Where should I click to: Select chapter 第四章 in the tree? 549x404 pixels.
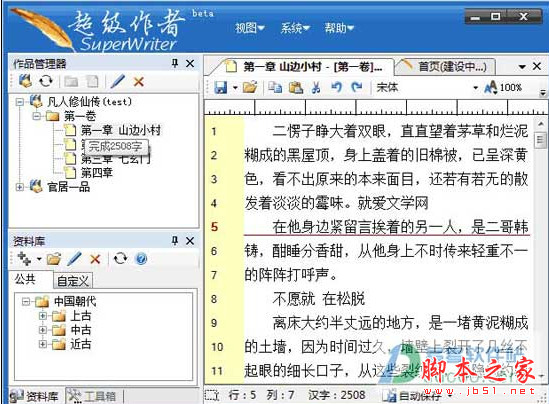(x=97, y=172)
